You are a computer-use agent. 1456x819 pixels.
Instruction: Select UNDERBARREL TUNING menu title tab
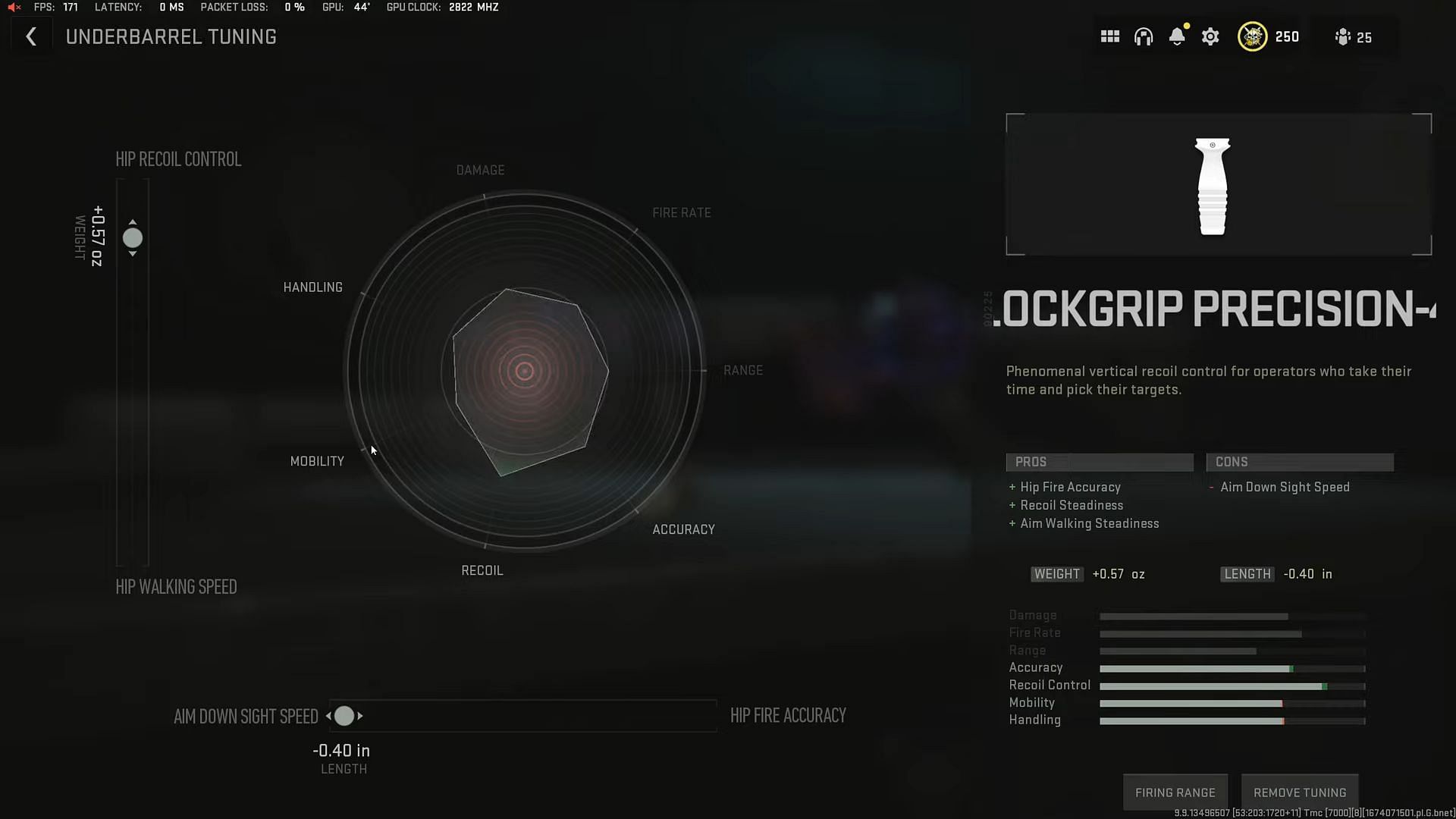pos(171,36)
